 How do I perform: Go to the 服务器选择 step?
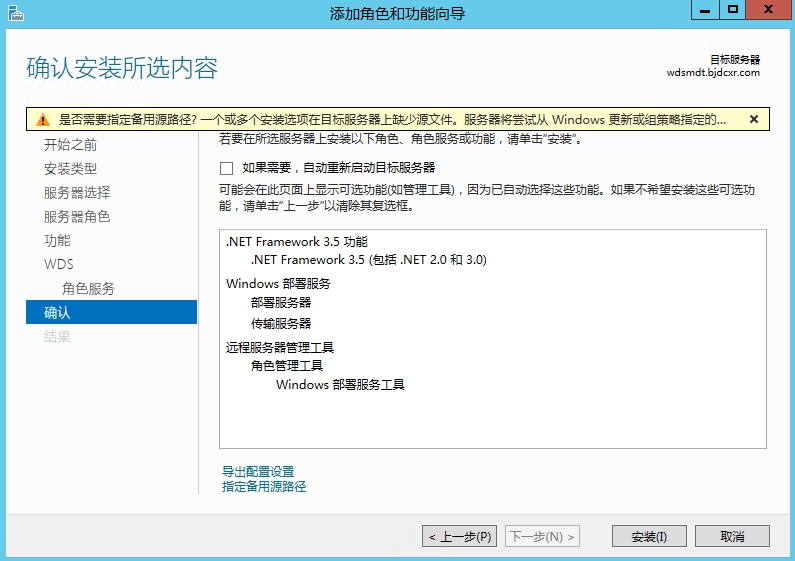click(77, 193)
